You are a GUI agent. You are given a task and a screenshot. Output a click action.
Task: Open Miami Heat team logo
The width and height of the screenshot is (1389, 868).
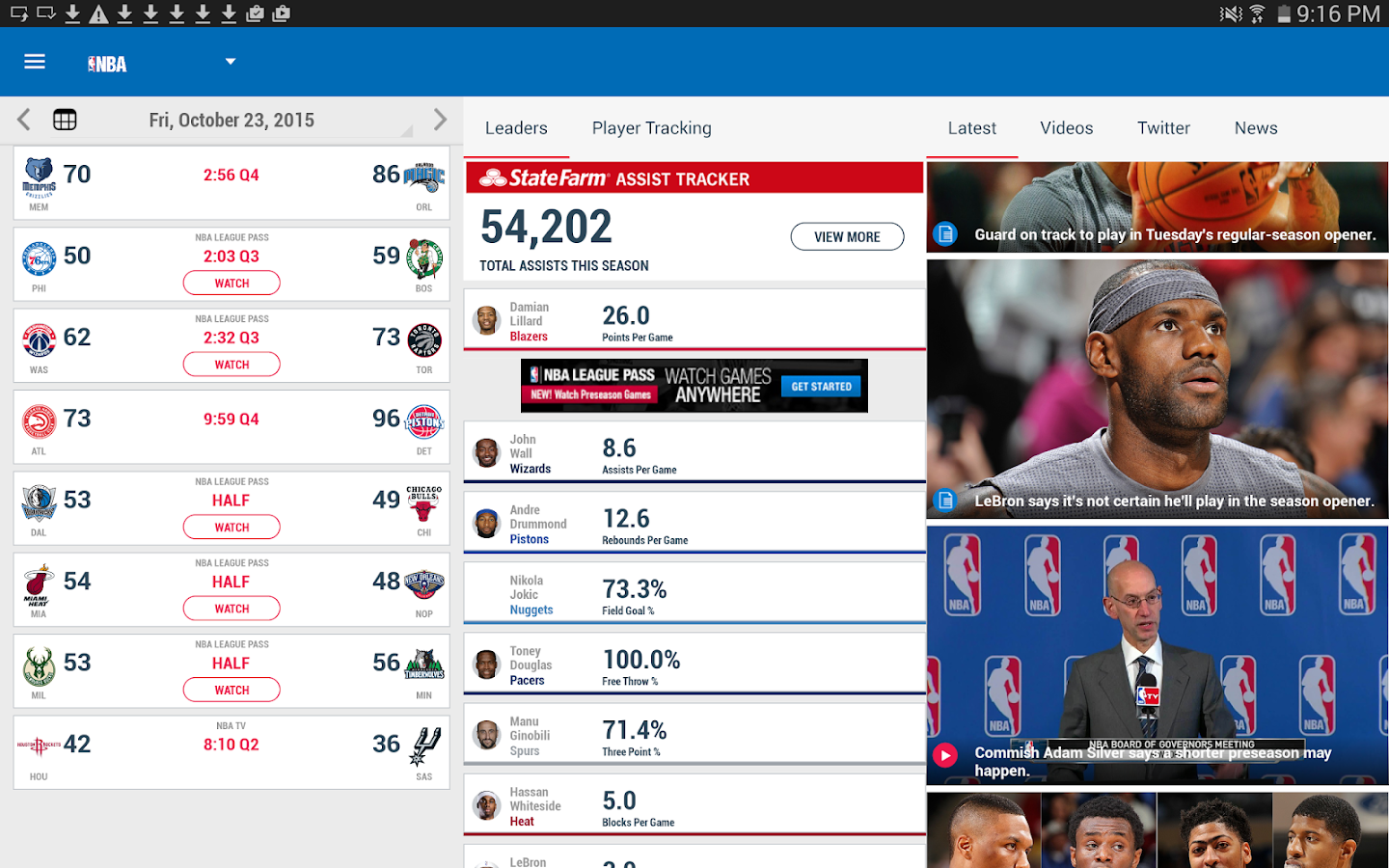click(39, 584)
